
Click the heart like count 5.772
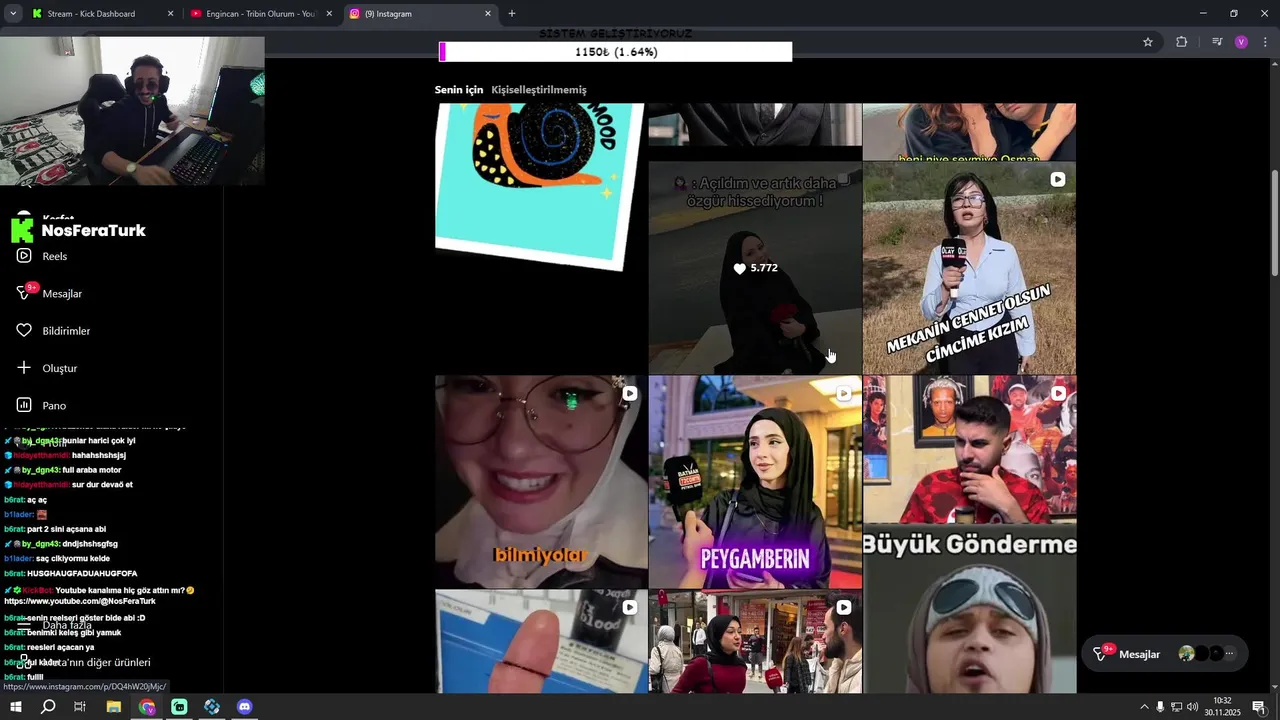tap(755, 268)
